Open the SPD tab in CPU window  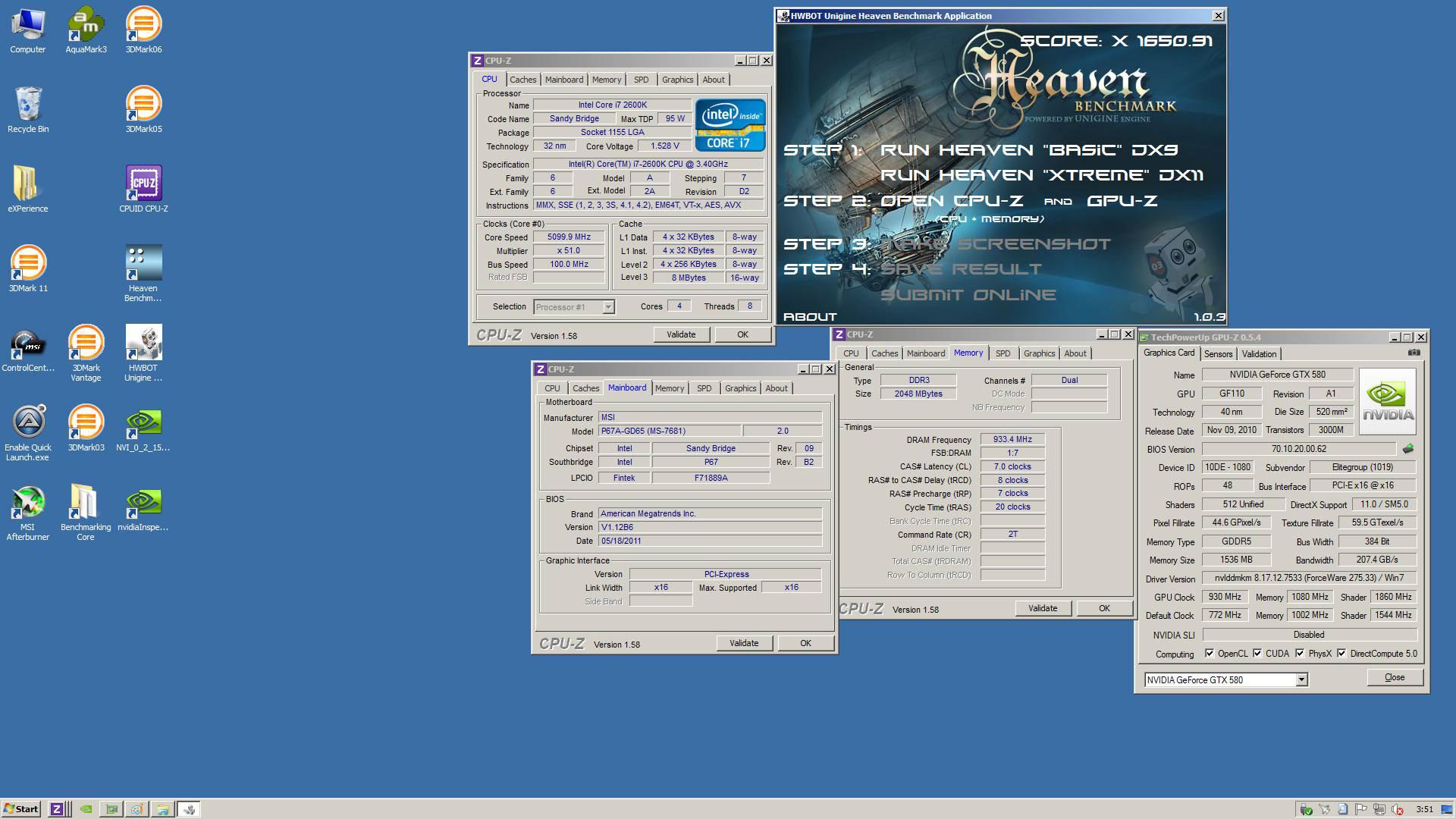[641, 80]
